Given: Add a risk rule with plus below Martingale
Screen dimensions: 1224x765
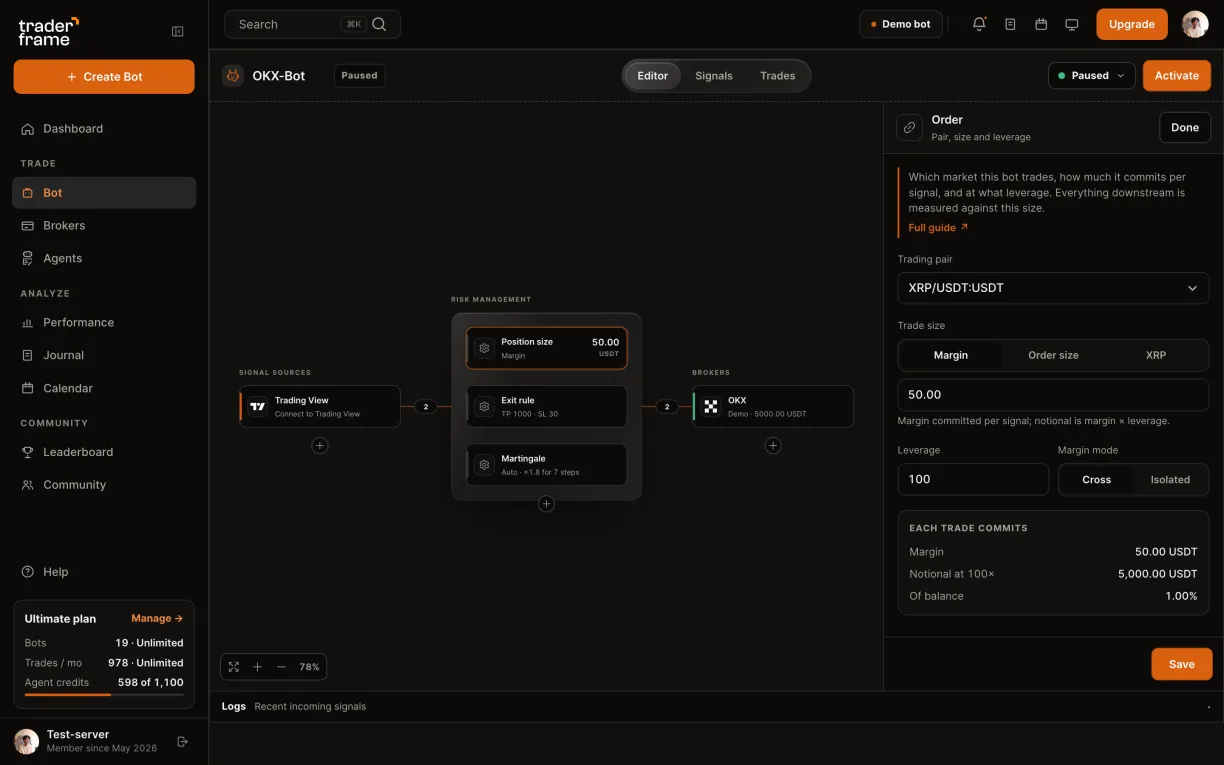Looking at the screenshot, I should [546, 504].
